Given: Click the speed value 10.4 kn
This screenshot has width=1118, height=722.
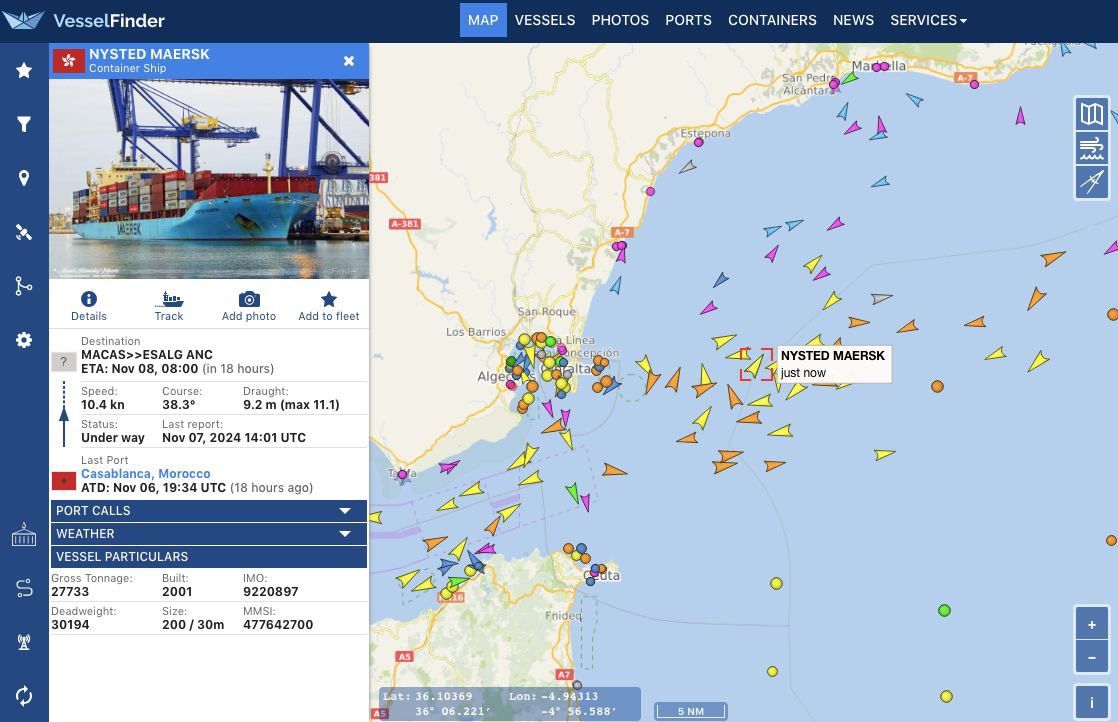Looking at the screenshot, I should click(103, 404).
